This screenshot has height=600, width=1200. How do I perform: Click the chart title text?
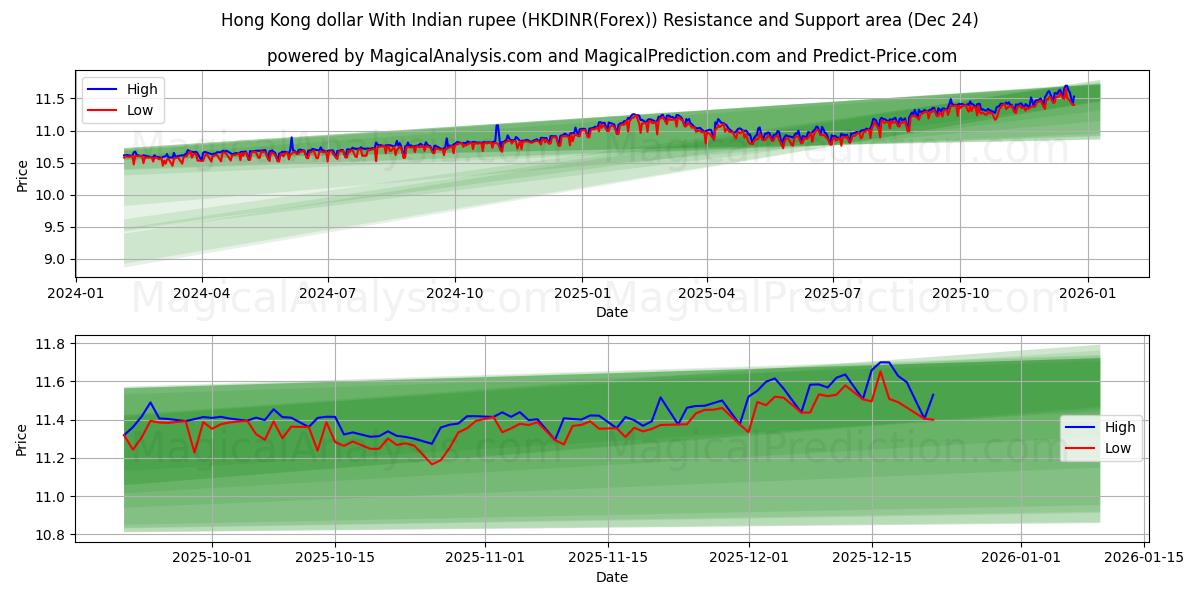point(600,18)
